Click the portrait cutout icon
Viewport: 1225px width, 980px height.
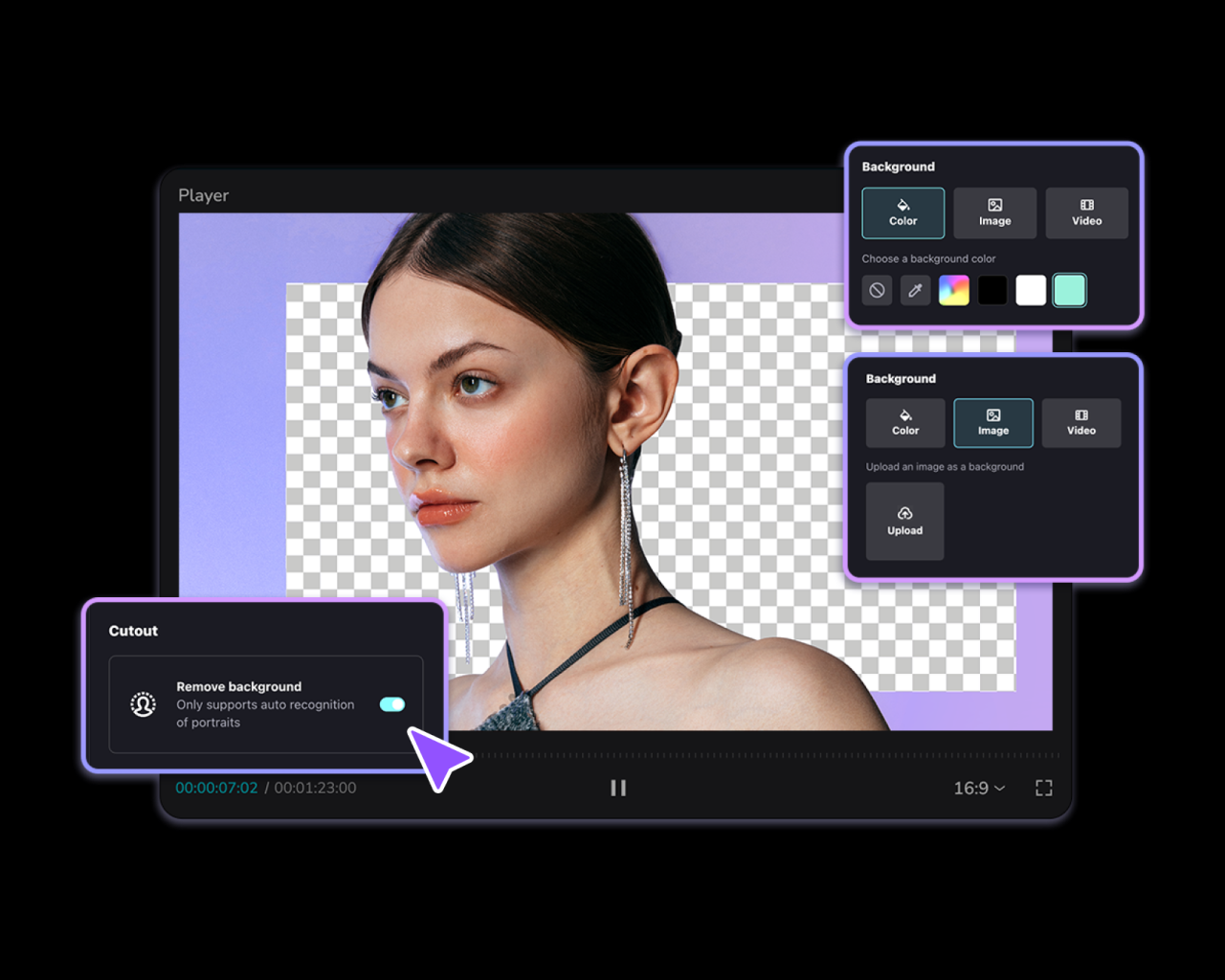click(x=142, y=705)
